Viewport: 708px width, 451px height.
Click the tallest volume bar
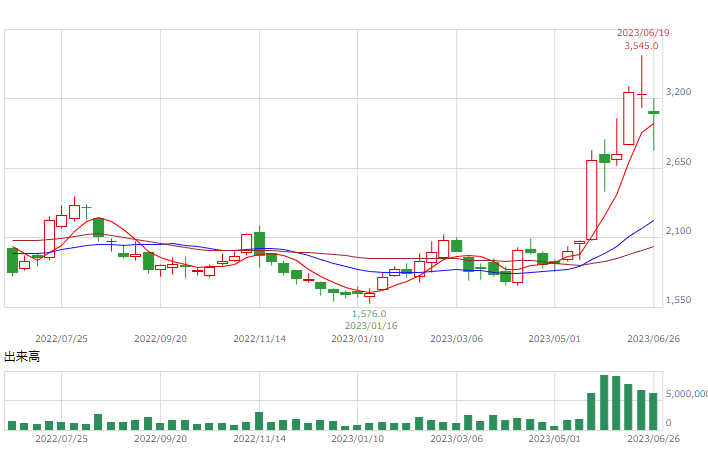(x=604, y=402)
